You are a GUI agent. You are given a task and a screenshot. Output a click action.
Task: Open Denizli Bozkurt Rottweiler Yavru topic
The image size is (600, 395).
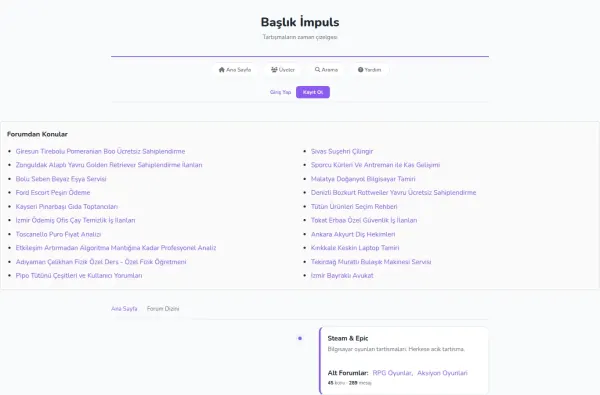(x=393, y=193)
